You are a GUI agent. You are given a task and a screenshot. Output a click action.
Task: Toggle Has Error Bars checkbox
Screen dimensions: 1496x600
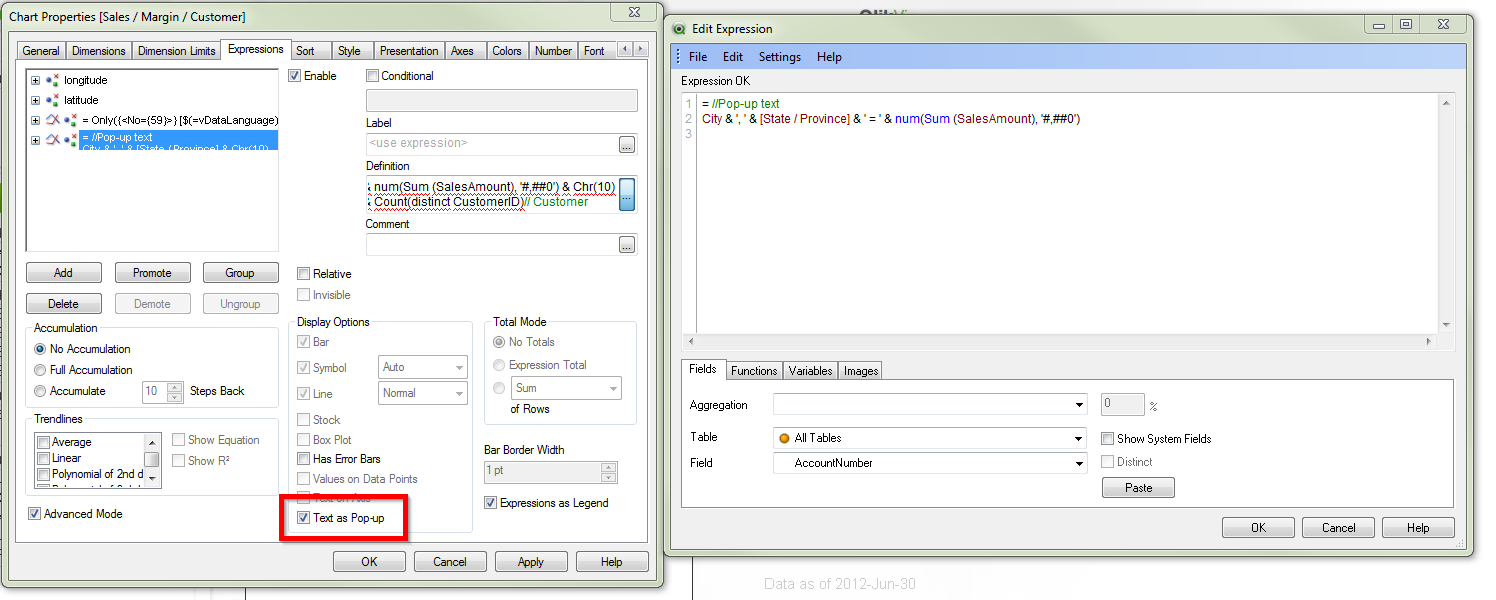[x=304, y=459]
